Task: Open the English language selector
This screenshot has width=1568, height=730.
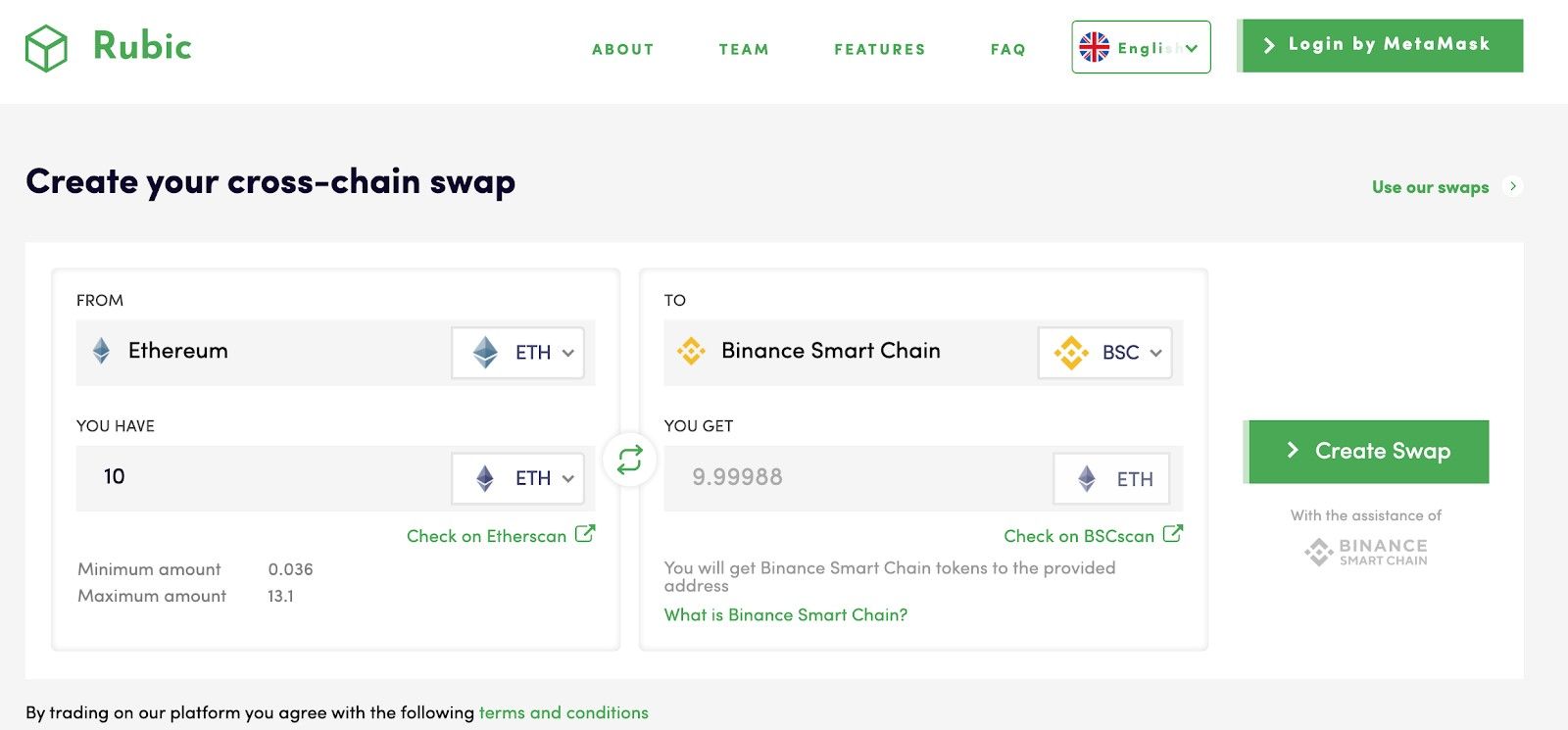Action: pos(1142,47)
